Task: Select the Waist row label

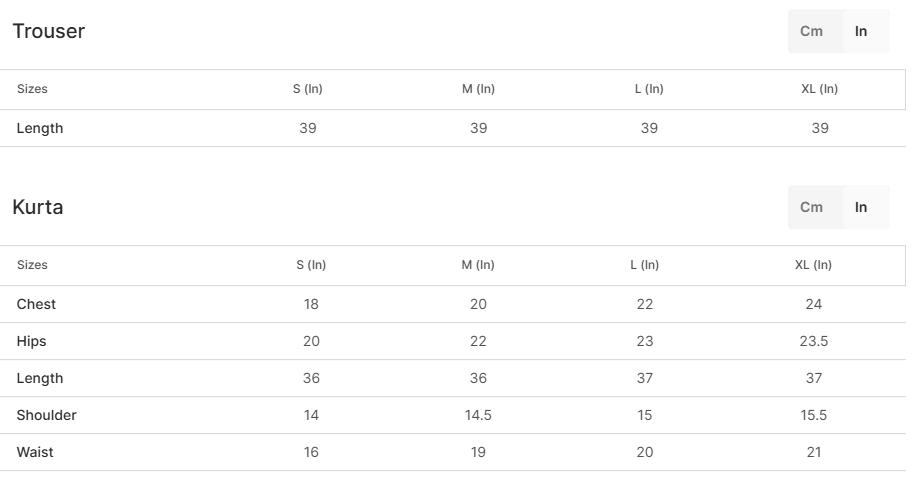Action: click(35, 452)
